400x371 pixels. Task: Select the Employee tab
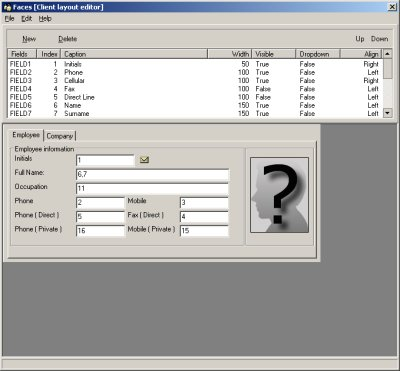click(x=26, y=135)
